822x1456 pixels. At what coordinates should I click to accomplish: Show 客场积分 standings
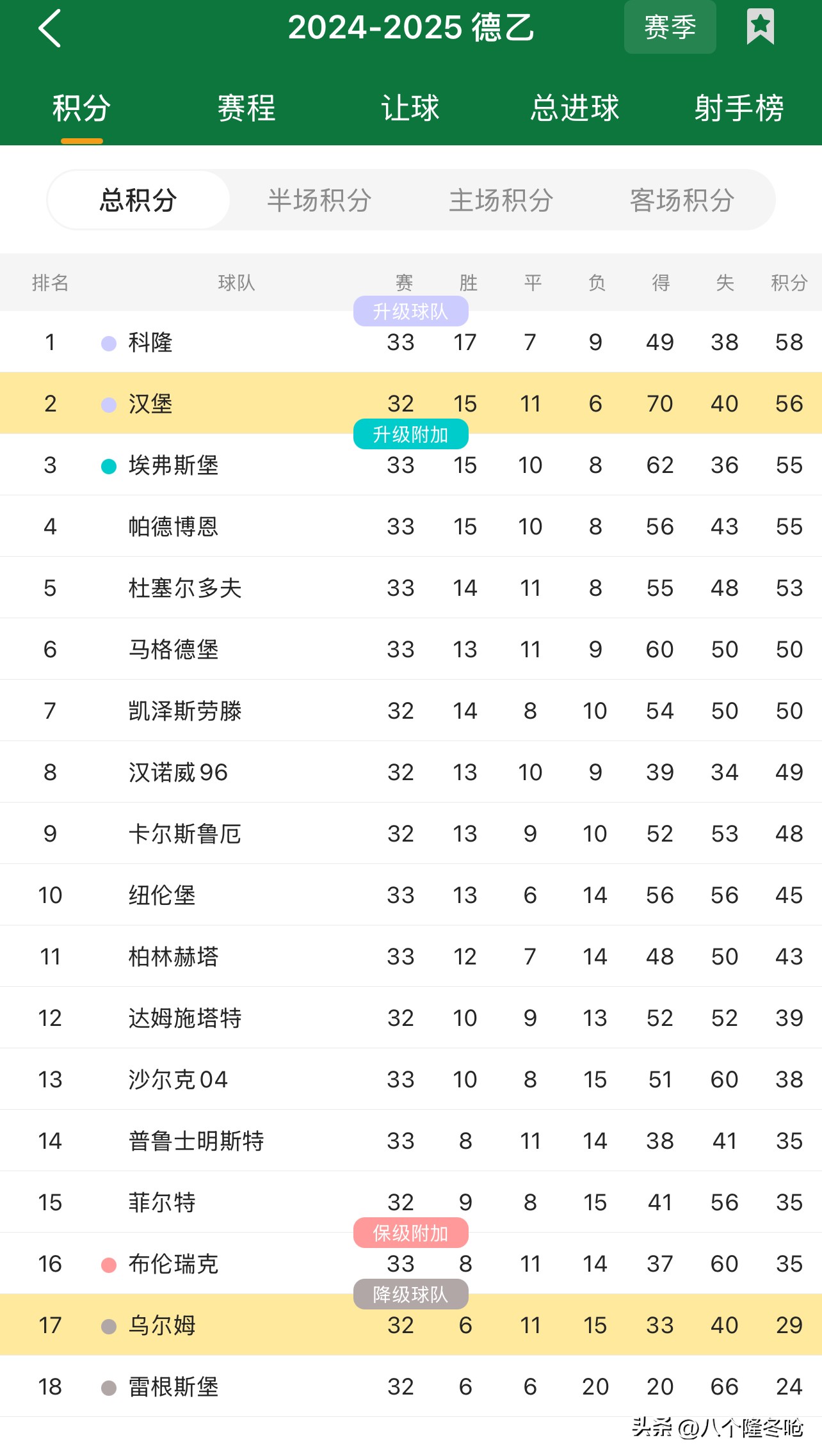(682, 200)
